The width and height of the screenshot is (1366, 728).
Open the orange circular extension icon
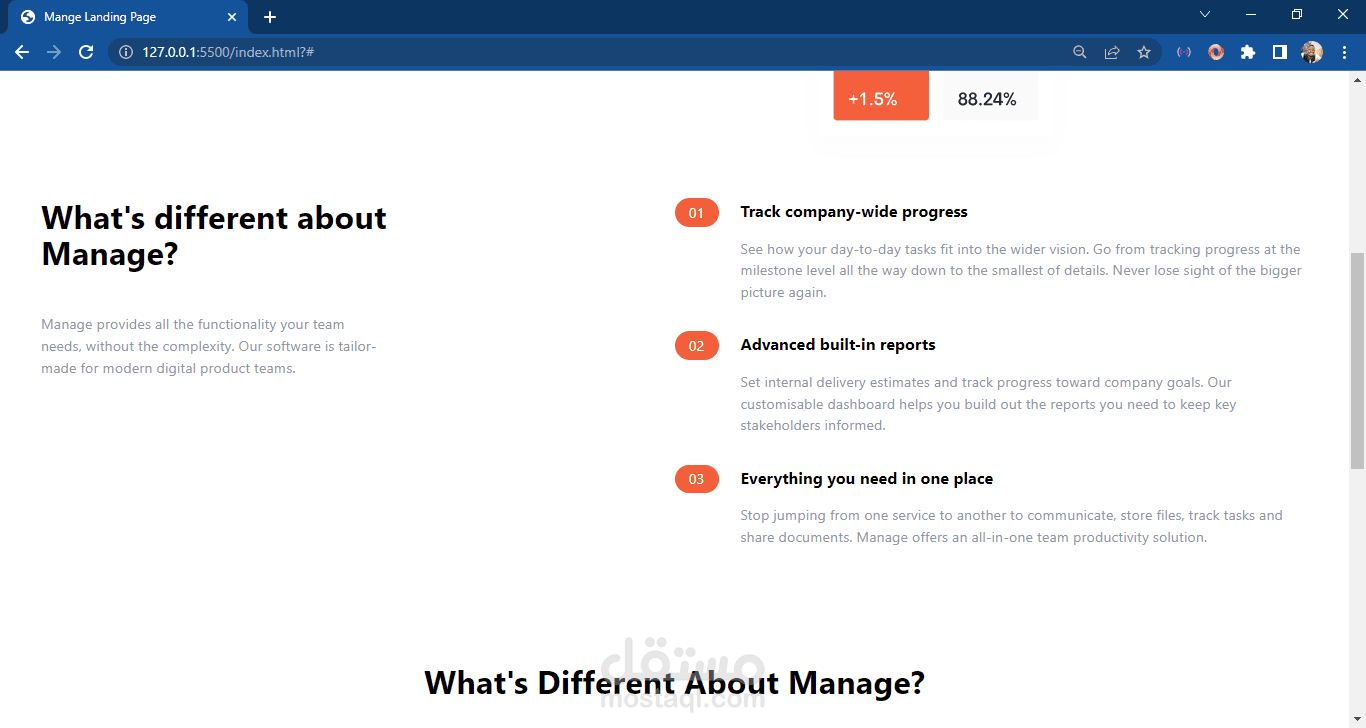point(1216,52)
